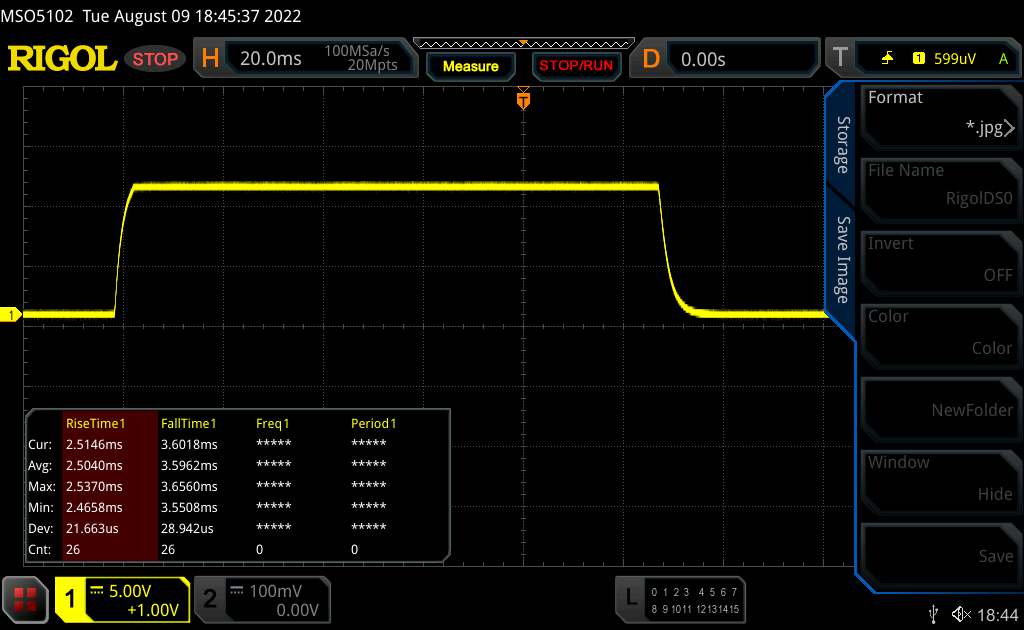Image resolution: width=1024 pixels, height=630 pixels.
Task: Toggle channel 1 with 5.00V scale
Action: point(123,600)
